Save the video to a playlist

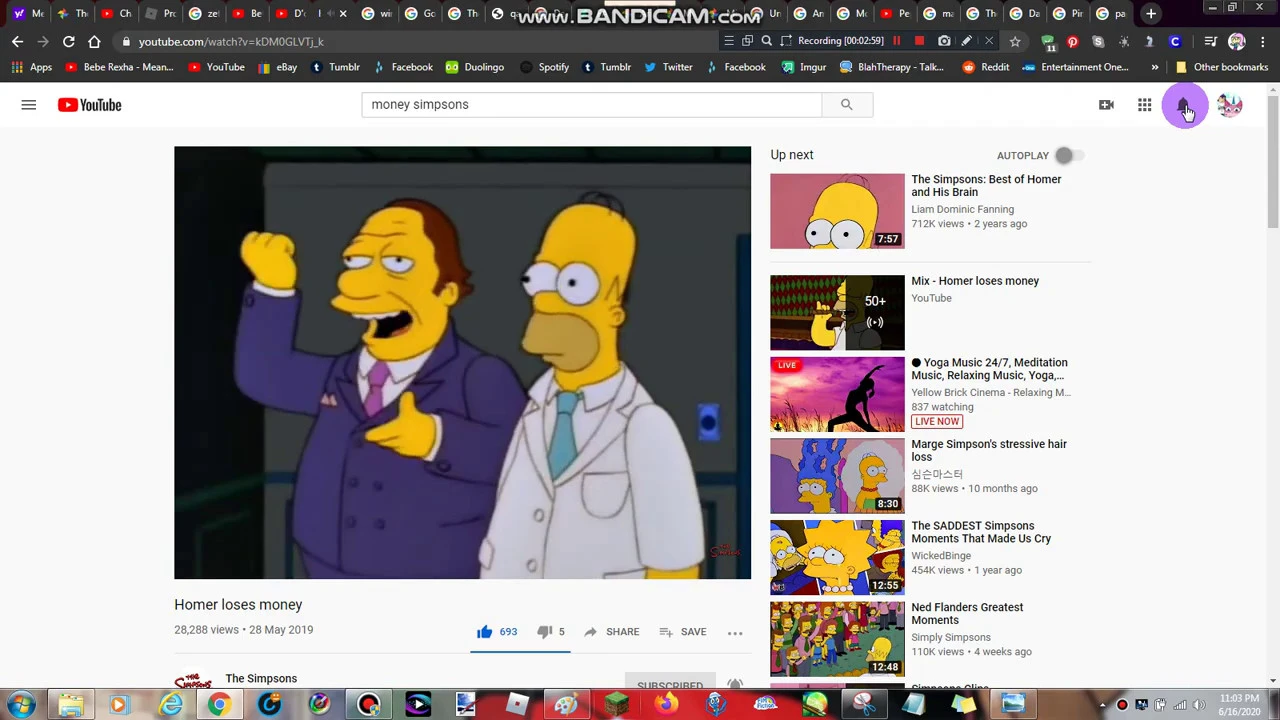pos(683,632)
